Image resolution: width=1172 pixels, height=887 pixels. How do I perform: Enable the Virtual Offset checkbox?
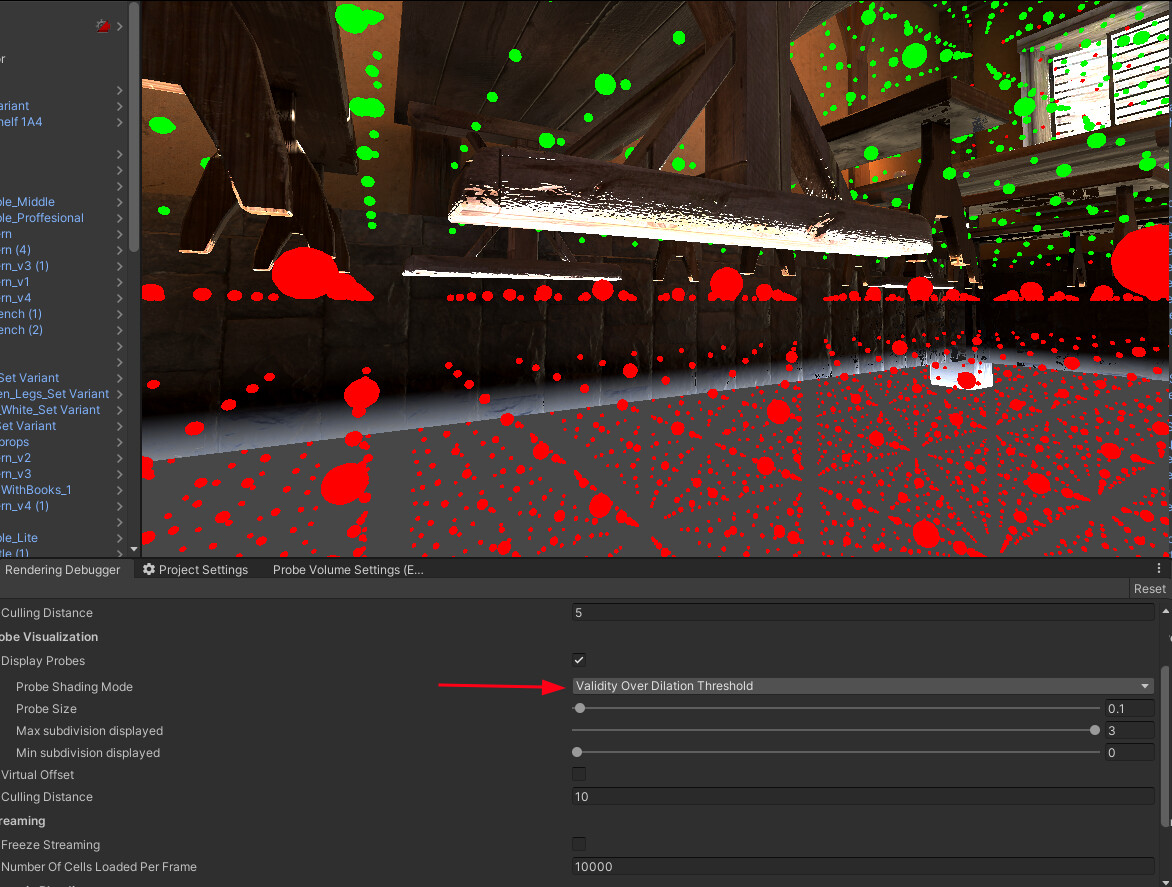pos(578,774)
